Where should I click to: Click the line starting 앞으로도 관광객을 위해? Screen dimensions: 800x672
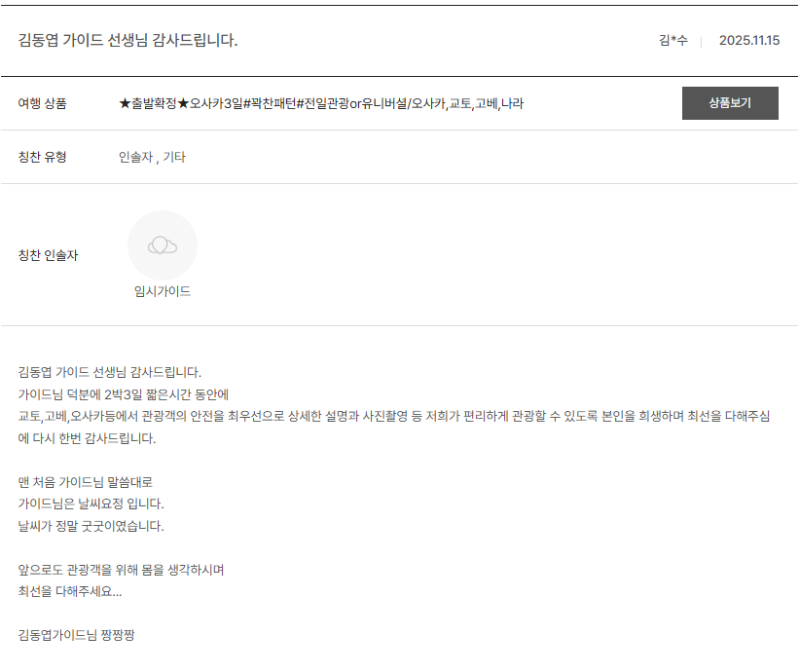pos(121,570)
